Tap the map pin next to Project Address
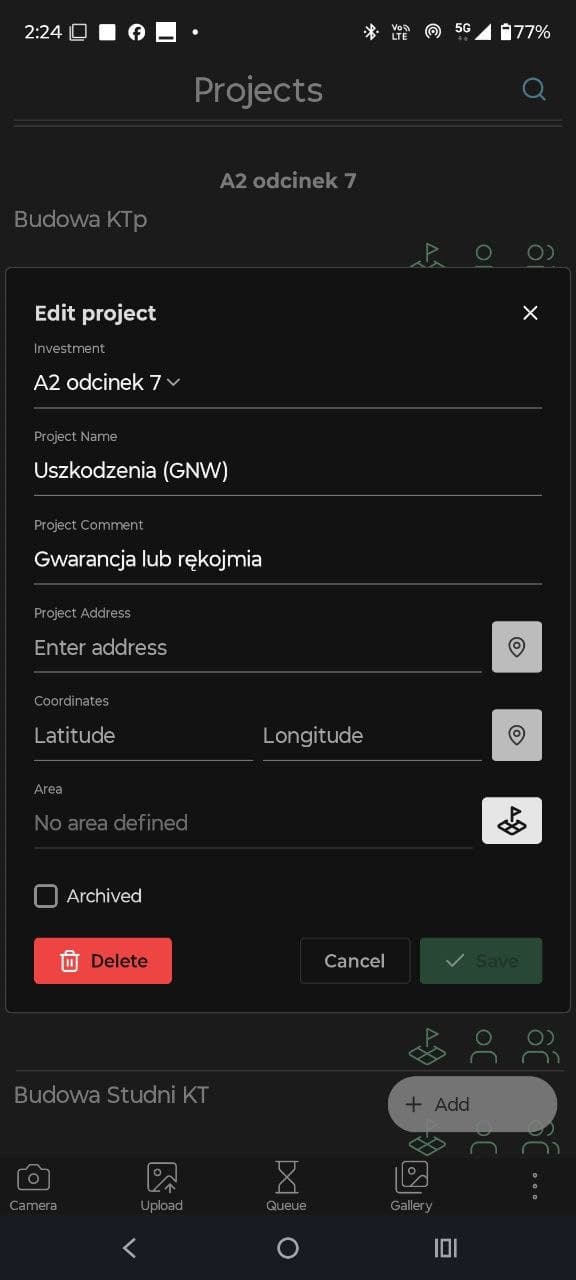Viewport: 576px width, 1280px height. [517, 647]
